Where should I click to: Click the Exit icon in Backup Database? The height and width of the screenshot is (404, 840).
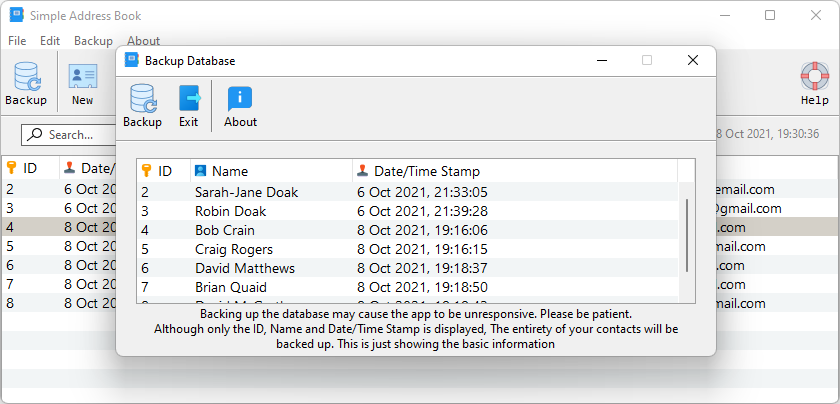[188, 99]
